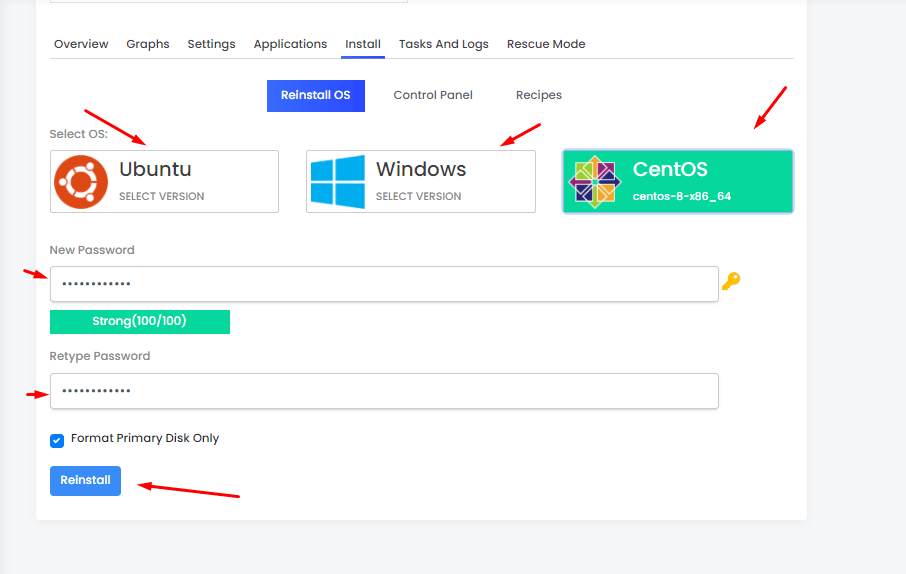Open the Control Panel section
The height and width of the screenshot is (574, 906).
click(433, 96)
